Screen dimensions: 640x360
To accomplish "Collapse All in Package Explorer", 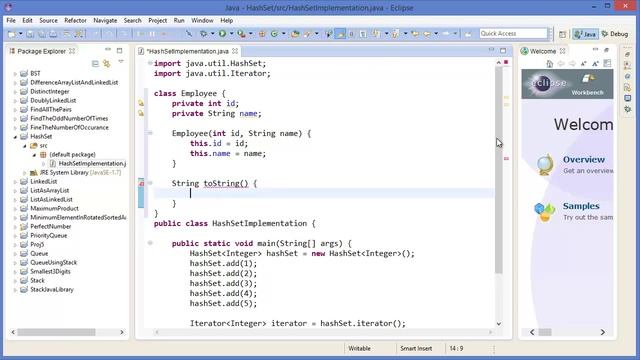I will pyautogui.click(x=95, y=64).
